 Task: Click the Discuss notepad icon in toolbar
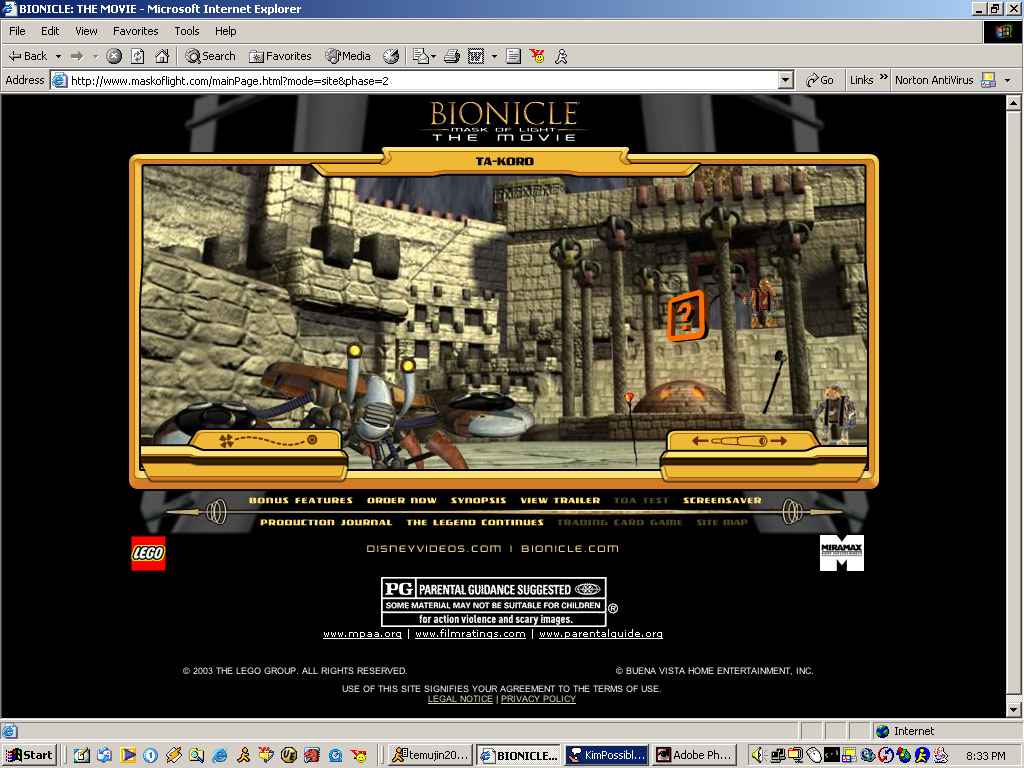(513, 56)
